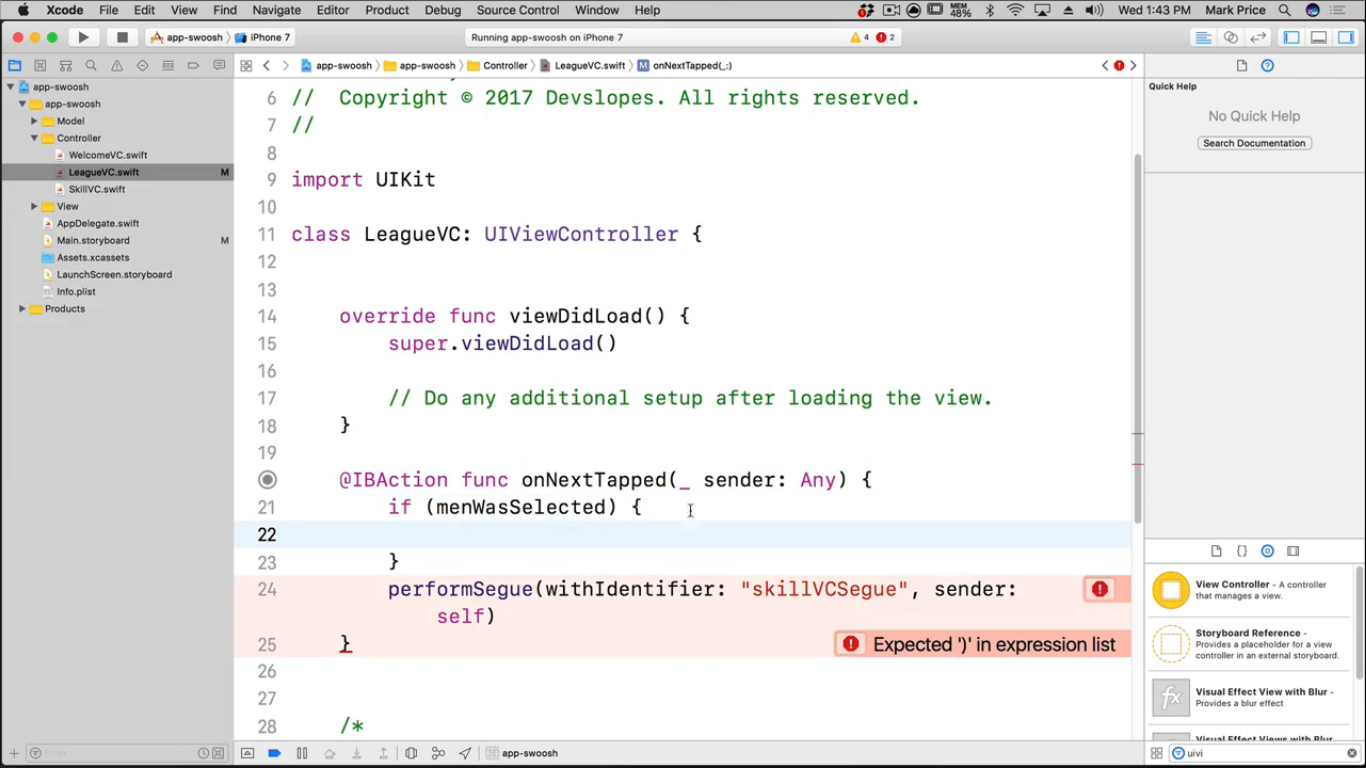The height and width of the screenshot is (768, 1366).
Task: Expand the Model folder disclosure triangle
Action: (x=34, y=121)
